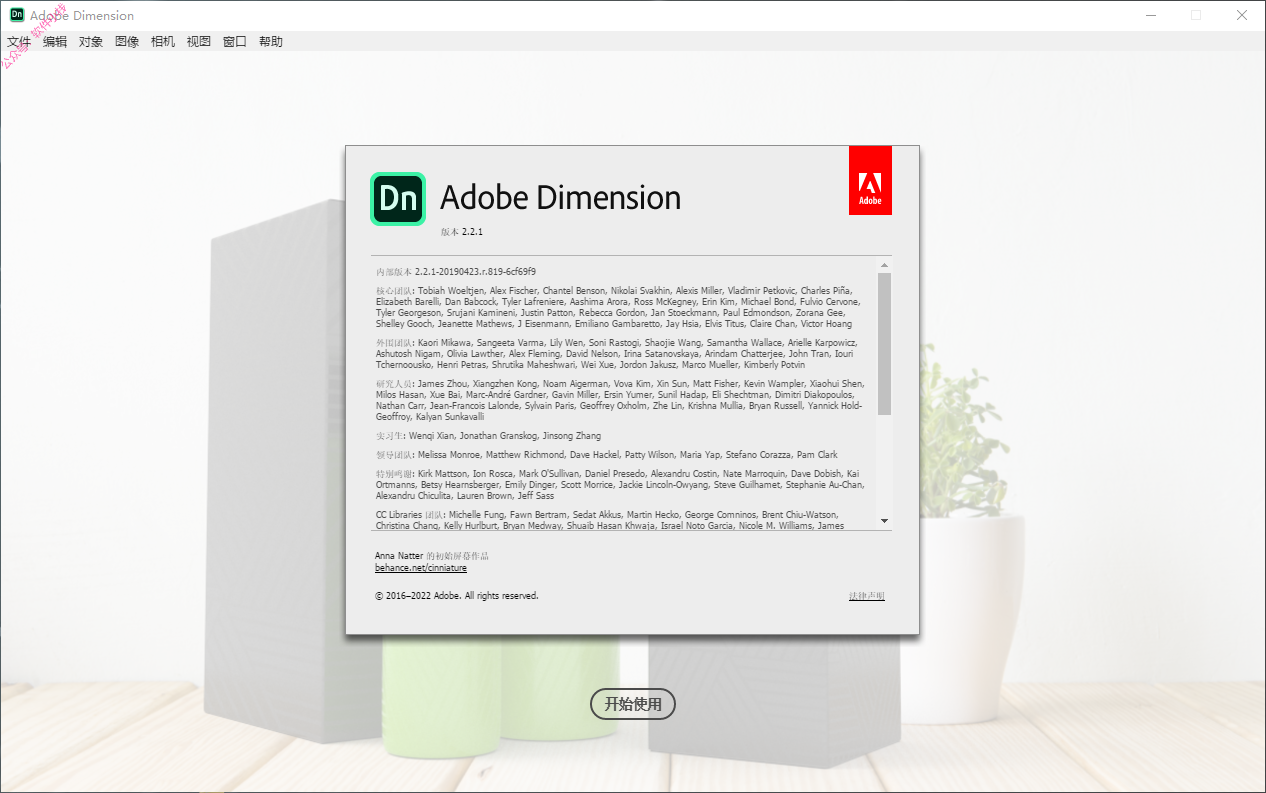1266x793 pixels.
Task: Click the "研究人员" credits label
Action: (394, 384)
